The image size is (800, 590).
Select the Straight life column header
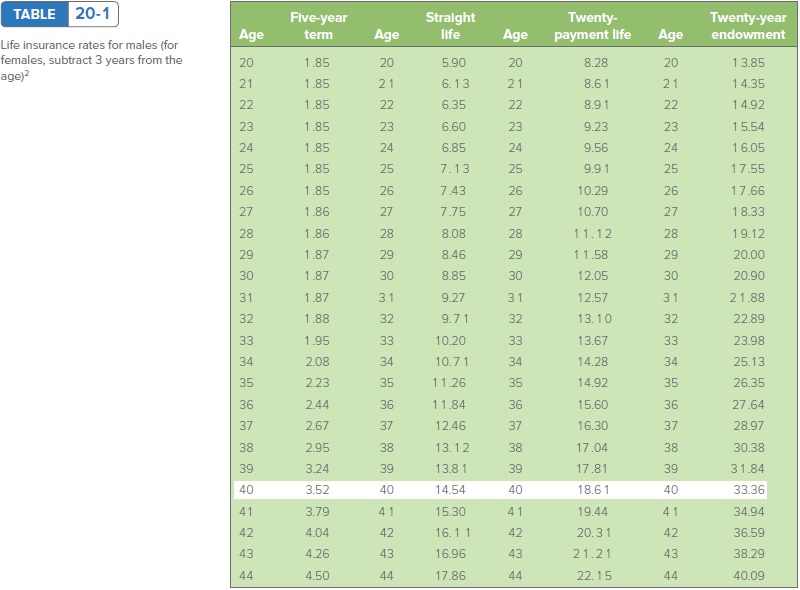click(x=450, y=26)
